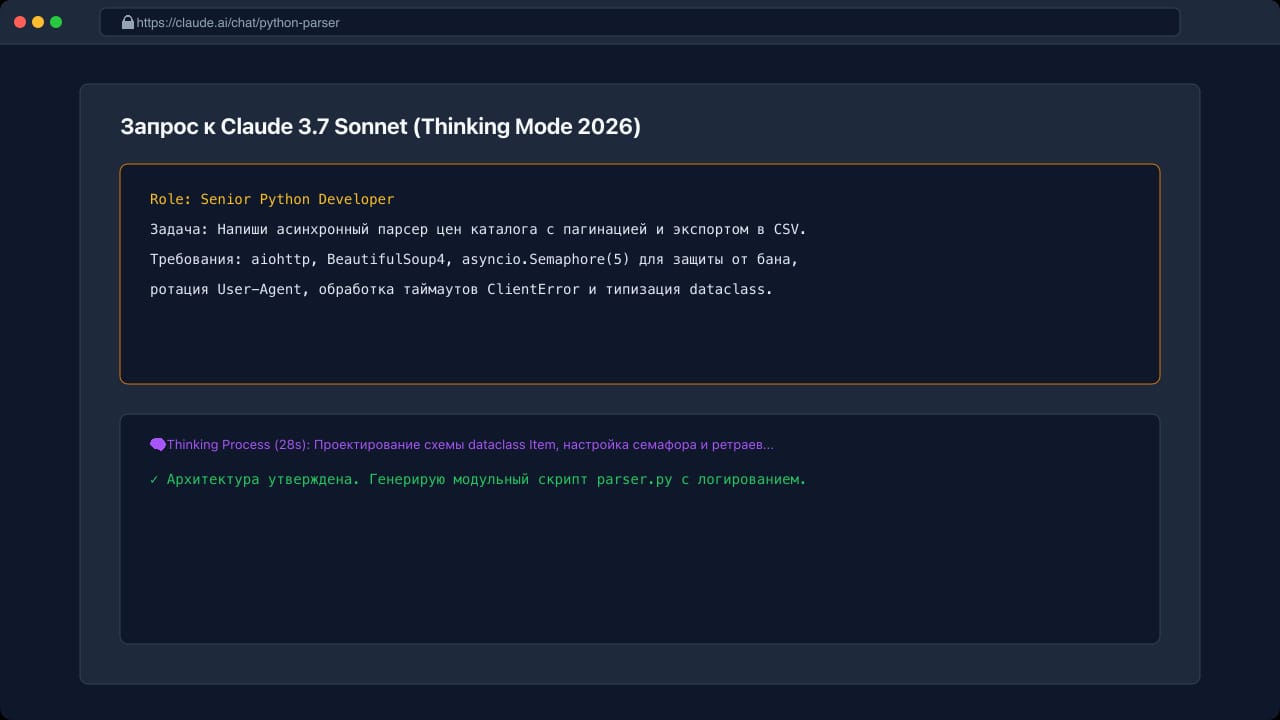Click the "Role: Senior Python Developer" line
The image size is (1280, 720).
point(272,199)
